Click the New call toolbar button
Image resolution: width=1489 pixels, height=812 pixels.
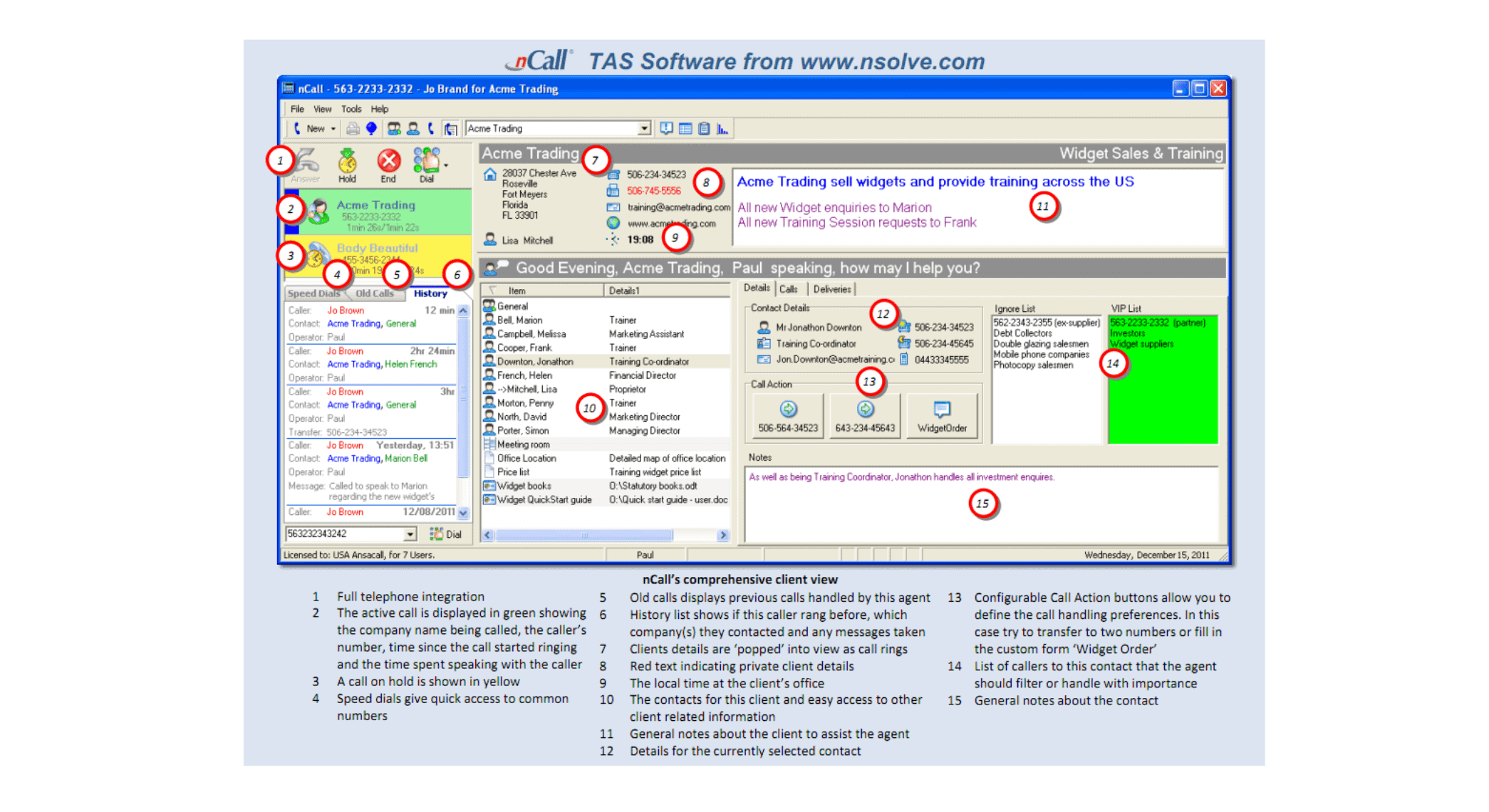coord(310,129)
